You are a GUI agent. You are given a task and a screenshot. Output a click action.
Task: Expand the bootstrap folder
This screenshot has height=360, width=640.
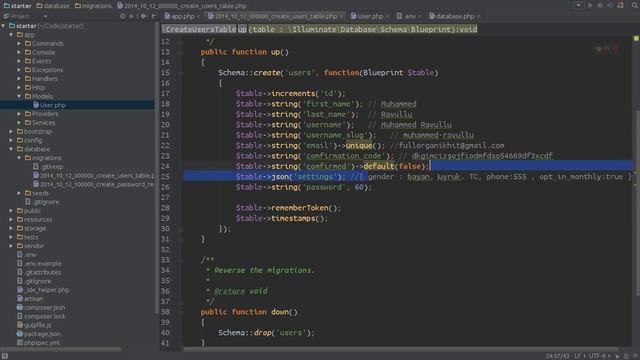coord(11,131)
